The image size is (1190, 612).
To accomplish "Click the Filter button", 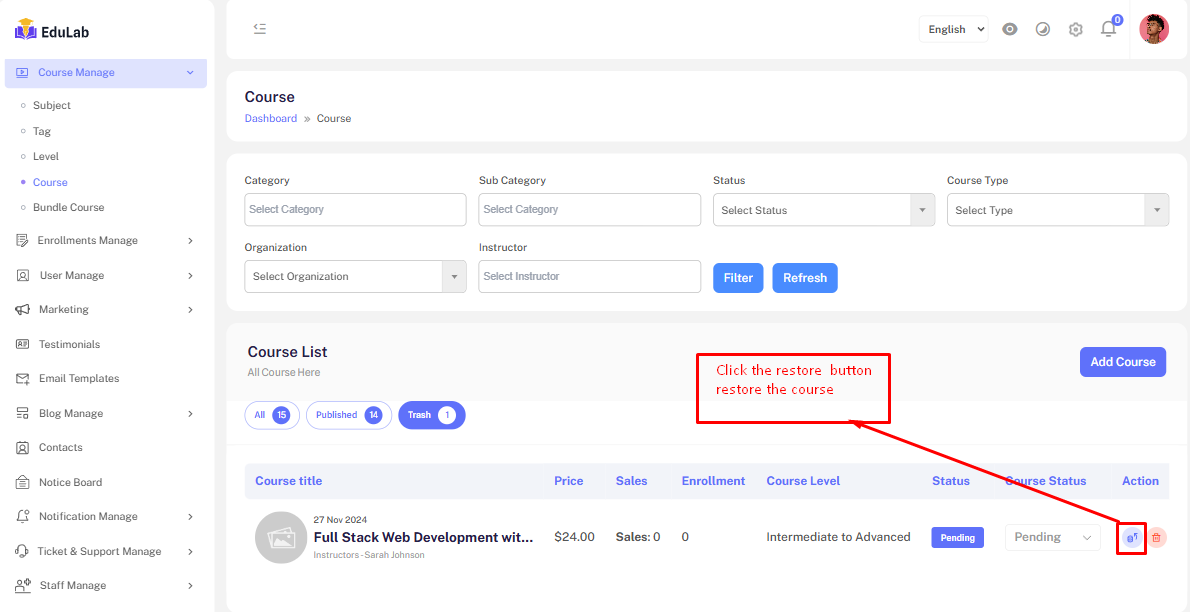I will (x=738, y=278).
